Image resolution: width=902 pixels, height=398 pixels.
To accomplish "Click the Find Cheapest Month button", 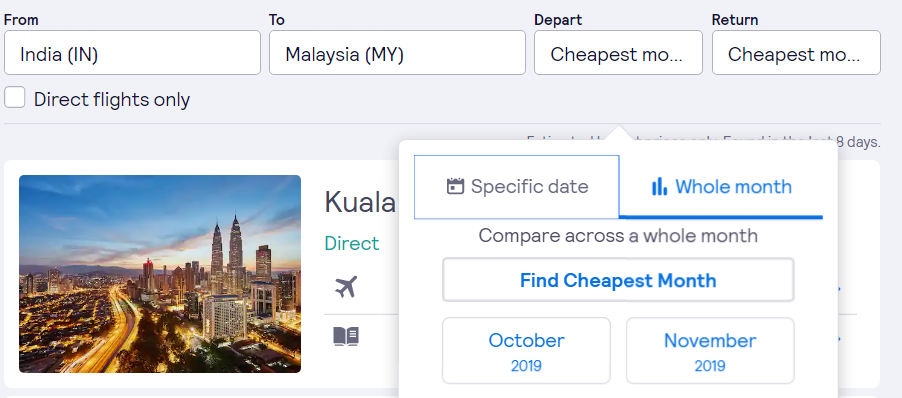I will (618, 280).
